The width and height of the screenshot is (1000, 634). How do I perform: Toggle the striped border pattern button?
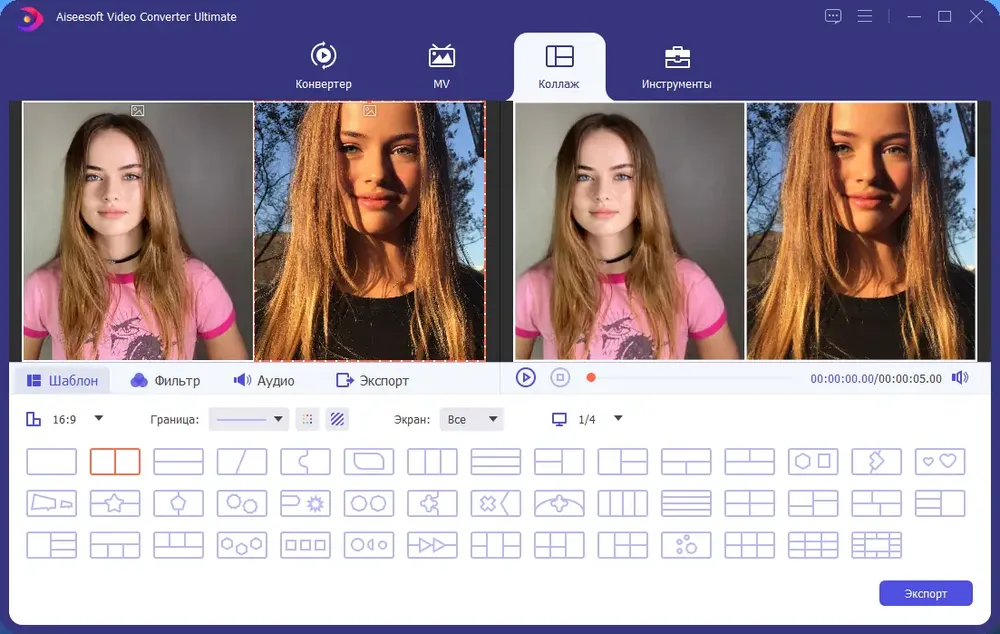(337, 419)
